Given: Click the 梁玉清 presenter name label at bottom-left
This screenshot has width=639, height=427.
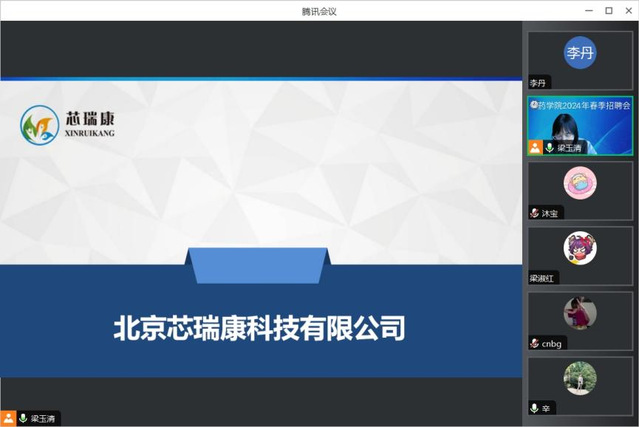Looking at the screenshot, I should [x=44, y=418].
